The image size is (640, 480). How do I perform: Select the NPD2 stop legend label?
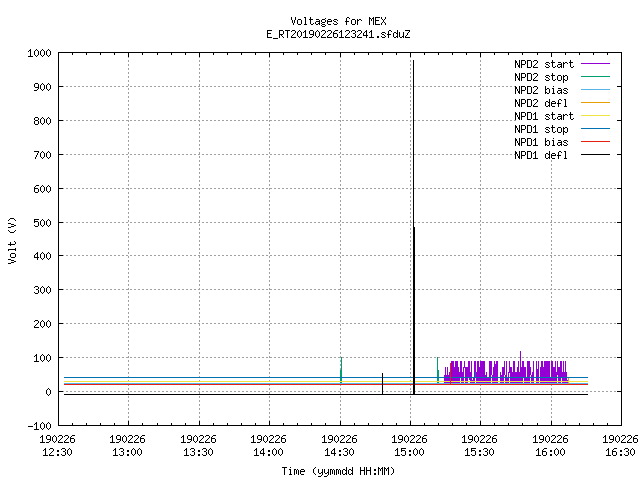point(541,77)
